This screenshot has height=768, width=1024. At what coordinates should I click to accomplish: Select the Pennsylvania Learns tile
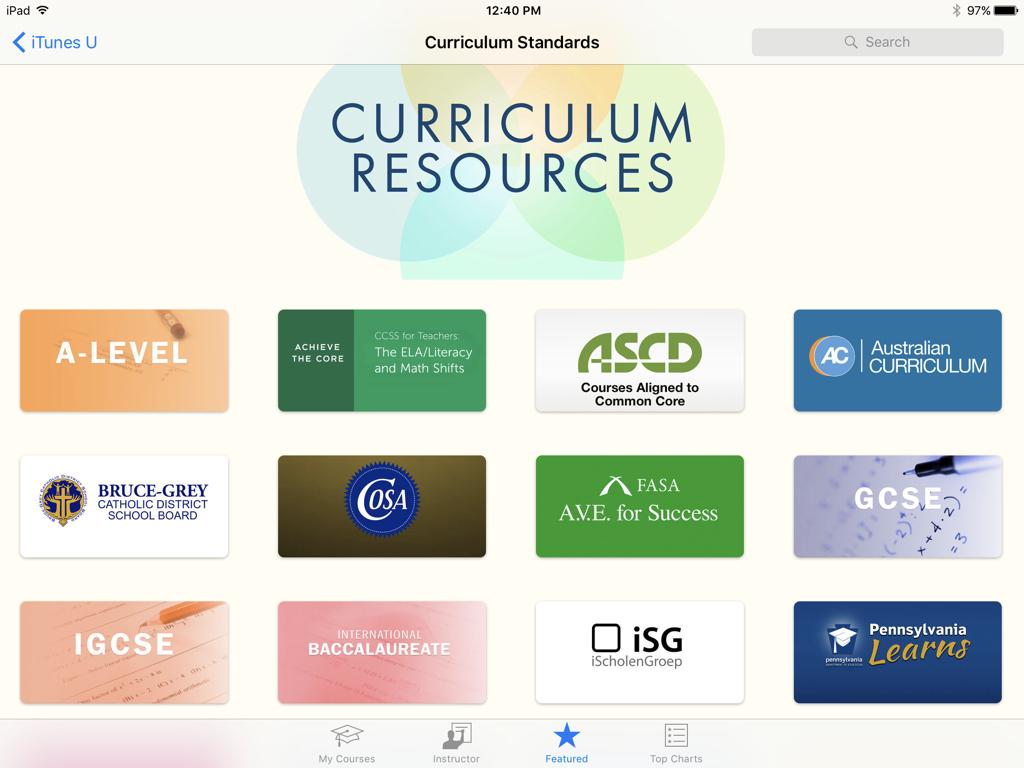[898, 652]
